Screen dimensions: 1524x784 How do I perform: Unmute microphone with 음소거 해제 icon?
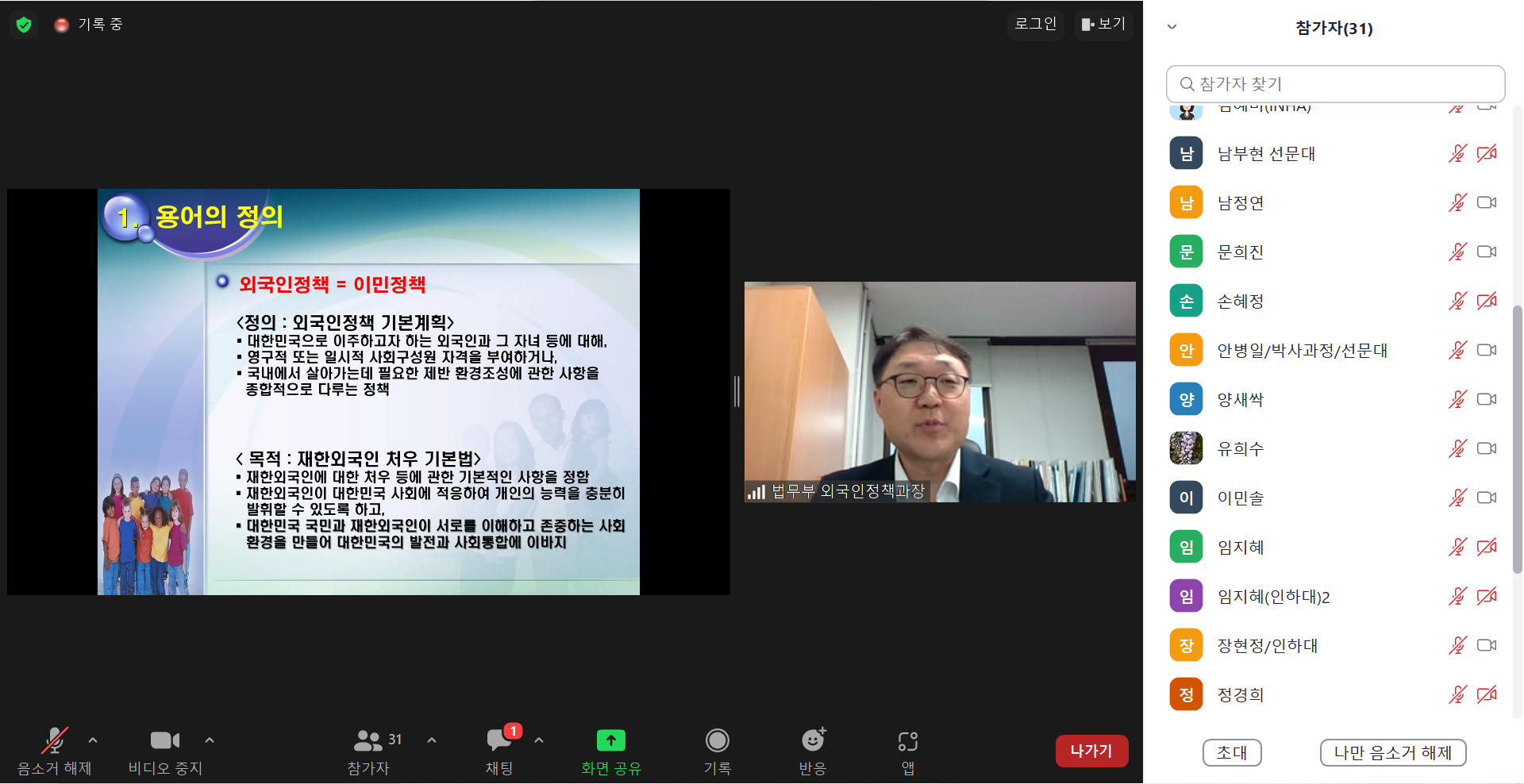pyautogui.click(x=55, y=740)
